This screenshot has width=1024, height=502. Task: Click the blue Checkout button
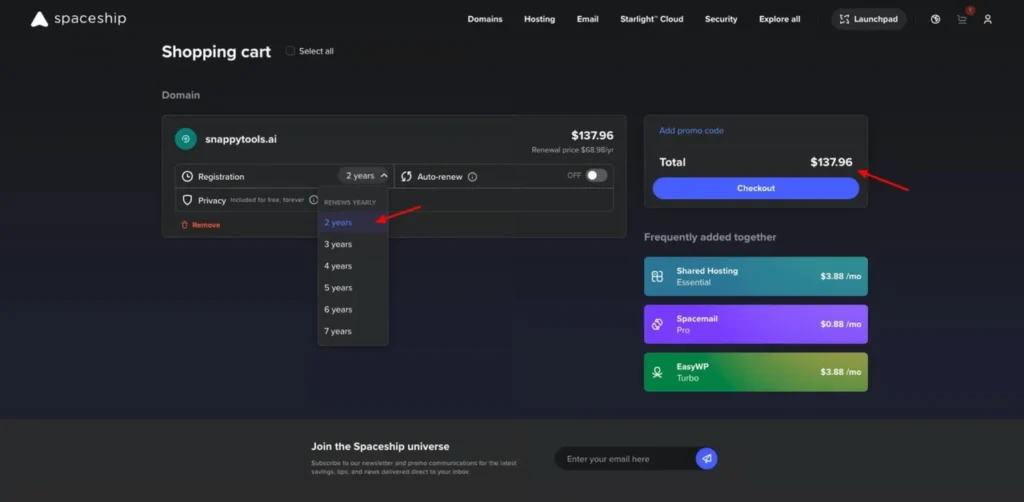755,188
